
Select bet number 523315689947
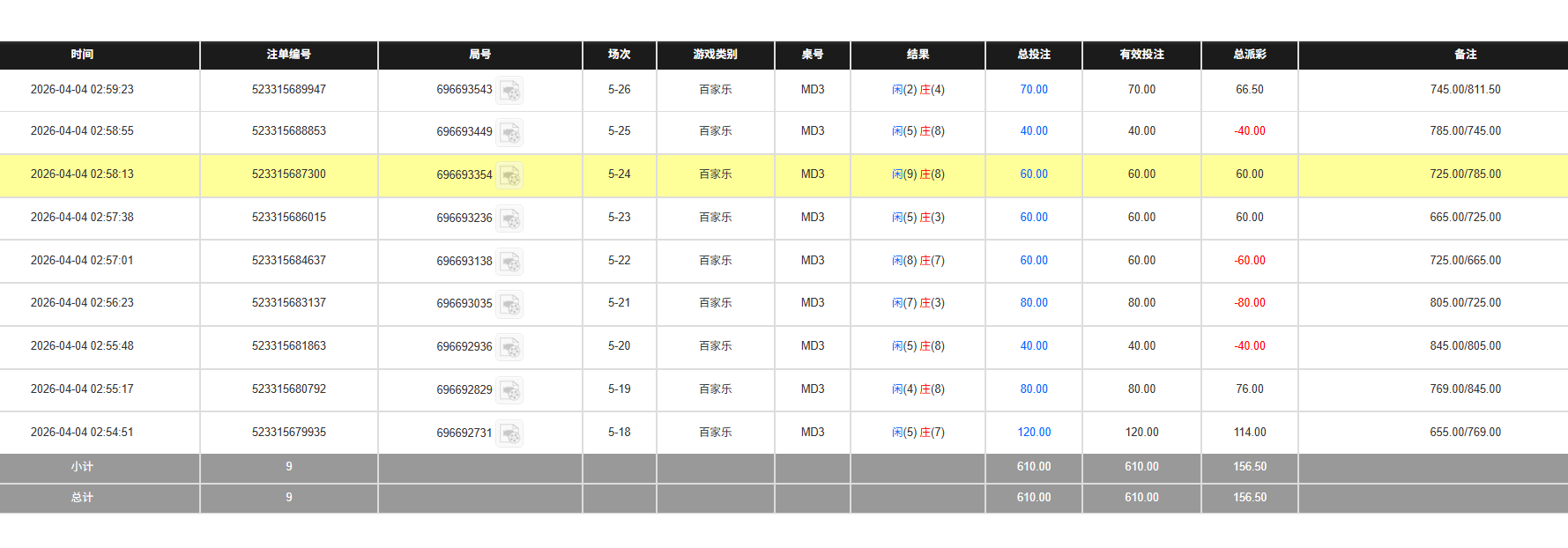pos(289,90)
